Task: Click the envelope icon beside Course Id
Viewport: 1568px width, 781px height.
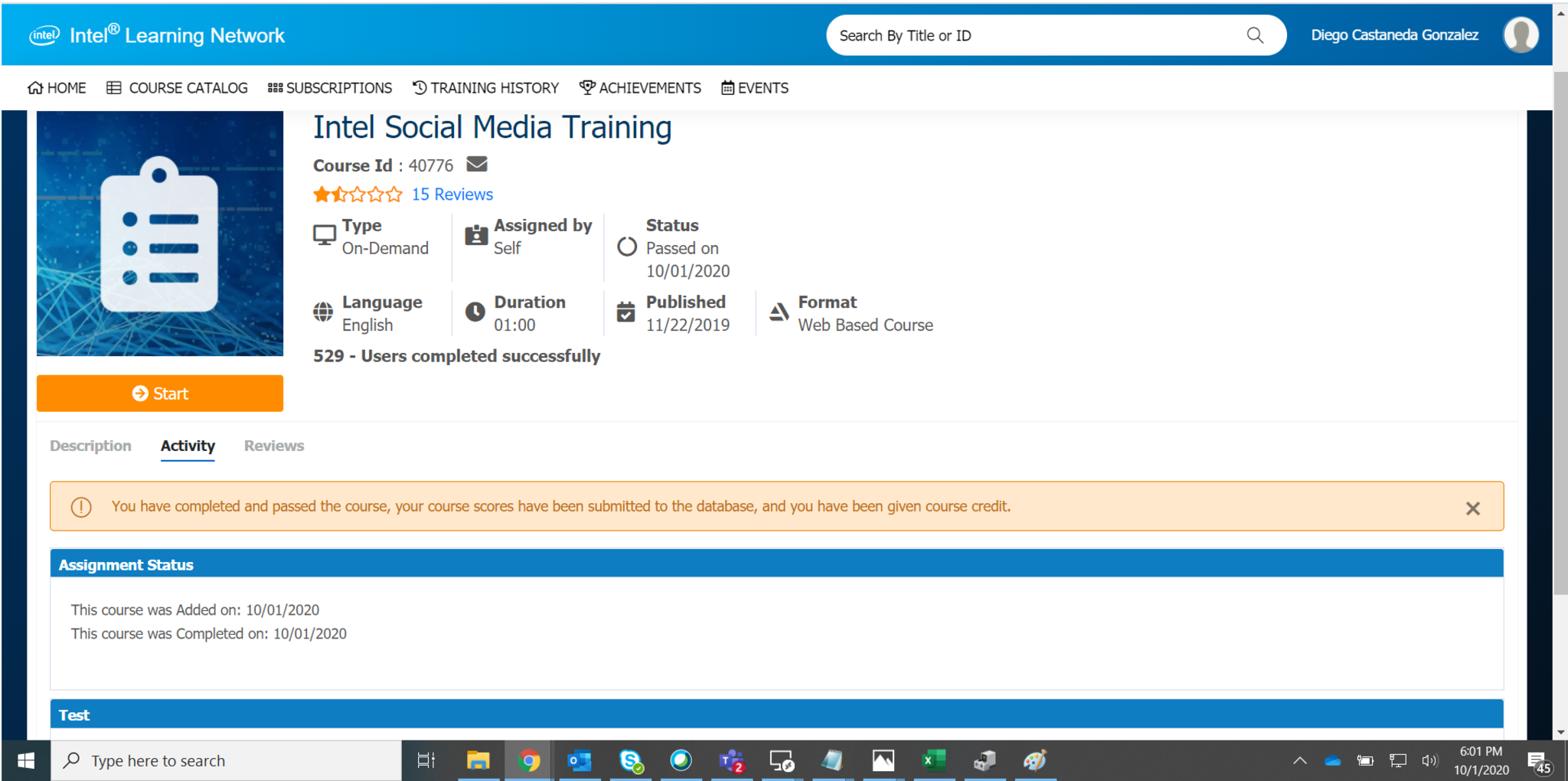Action: [477, 165]
